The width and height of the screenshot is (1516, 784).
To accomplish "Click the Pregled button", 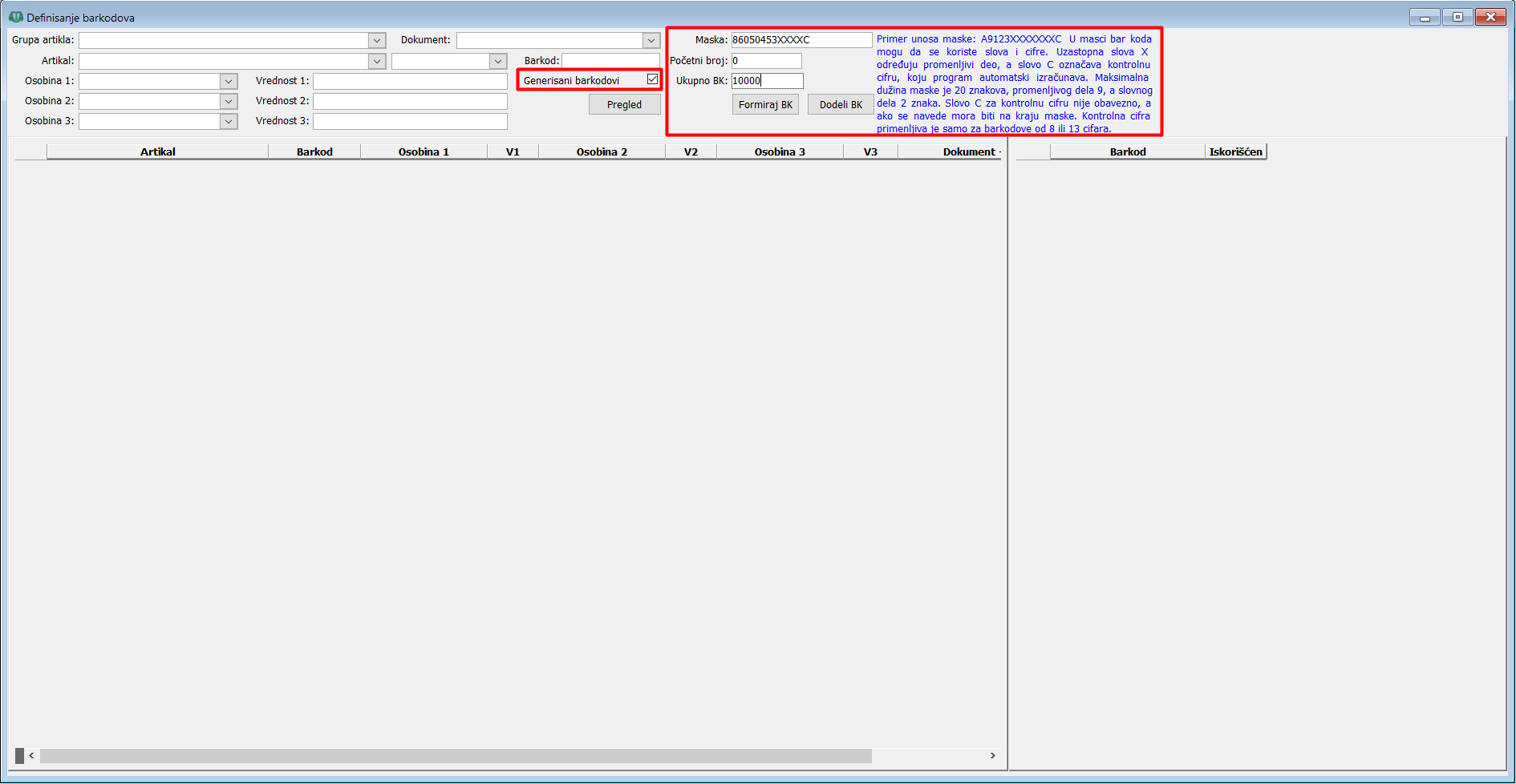I will (x=624, y=104).
